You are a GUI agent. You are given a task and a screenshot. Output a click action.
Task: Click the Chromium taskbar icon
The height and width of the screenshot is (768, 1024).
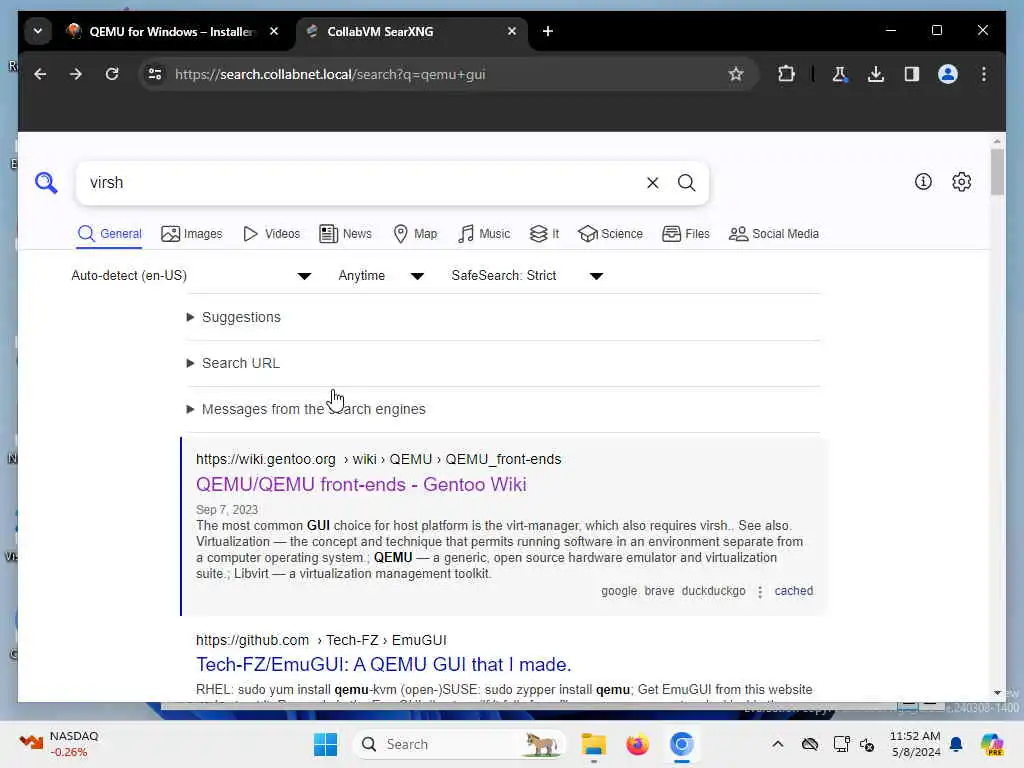pos(681,744)
